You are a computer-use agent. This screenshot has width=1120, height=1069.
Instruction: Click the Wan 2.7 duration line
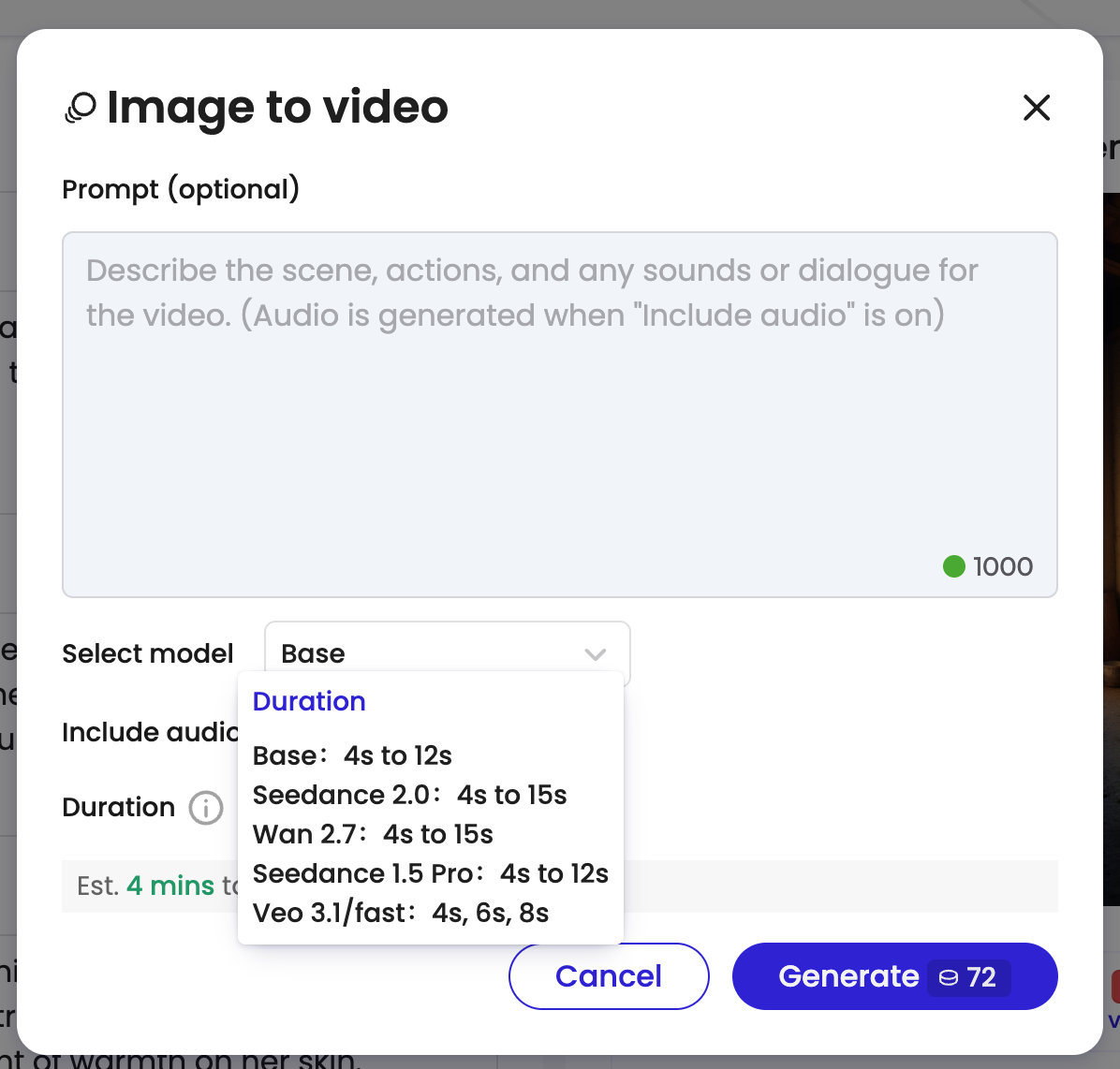pyautogui.click(x=373, y=834)
